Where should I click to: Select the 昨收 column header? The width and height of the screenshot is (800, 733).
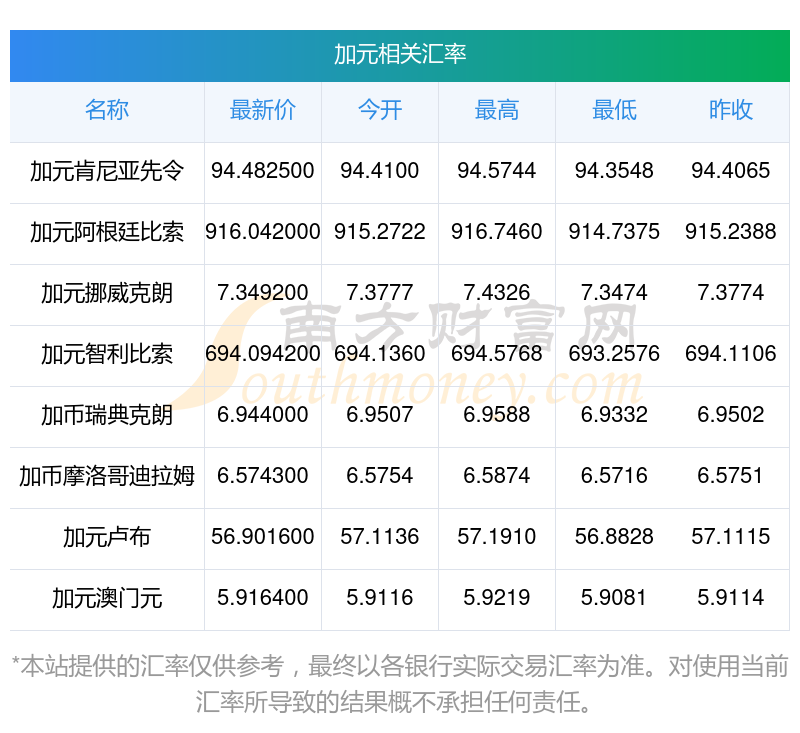731,110
